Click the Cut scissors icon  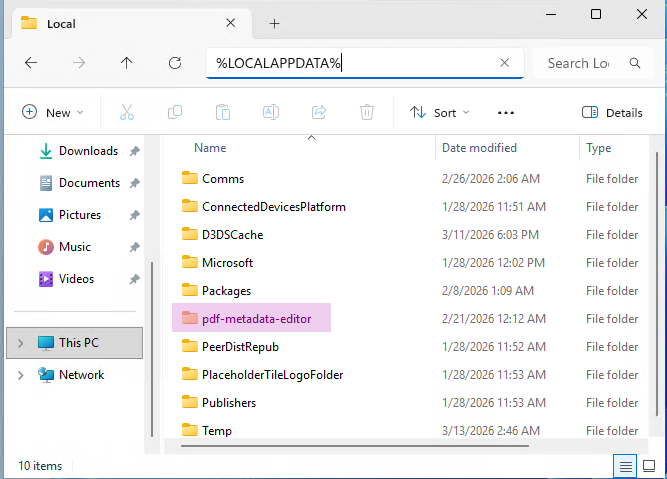coord(127,113)
